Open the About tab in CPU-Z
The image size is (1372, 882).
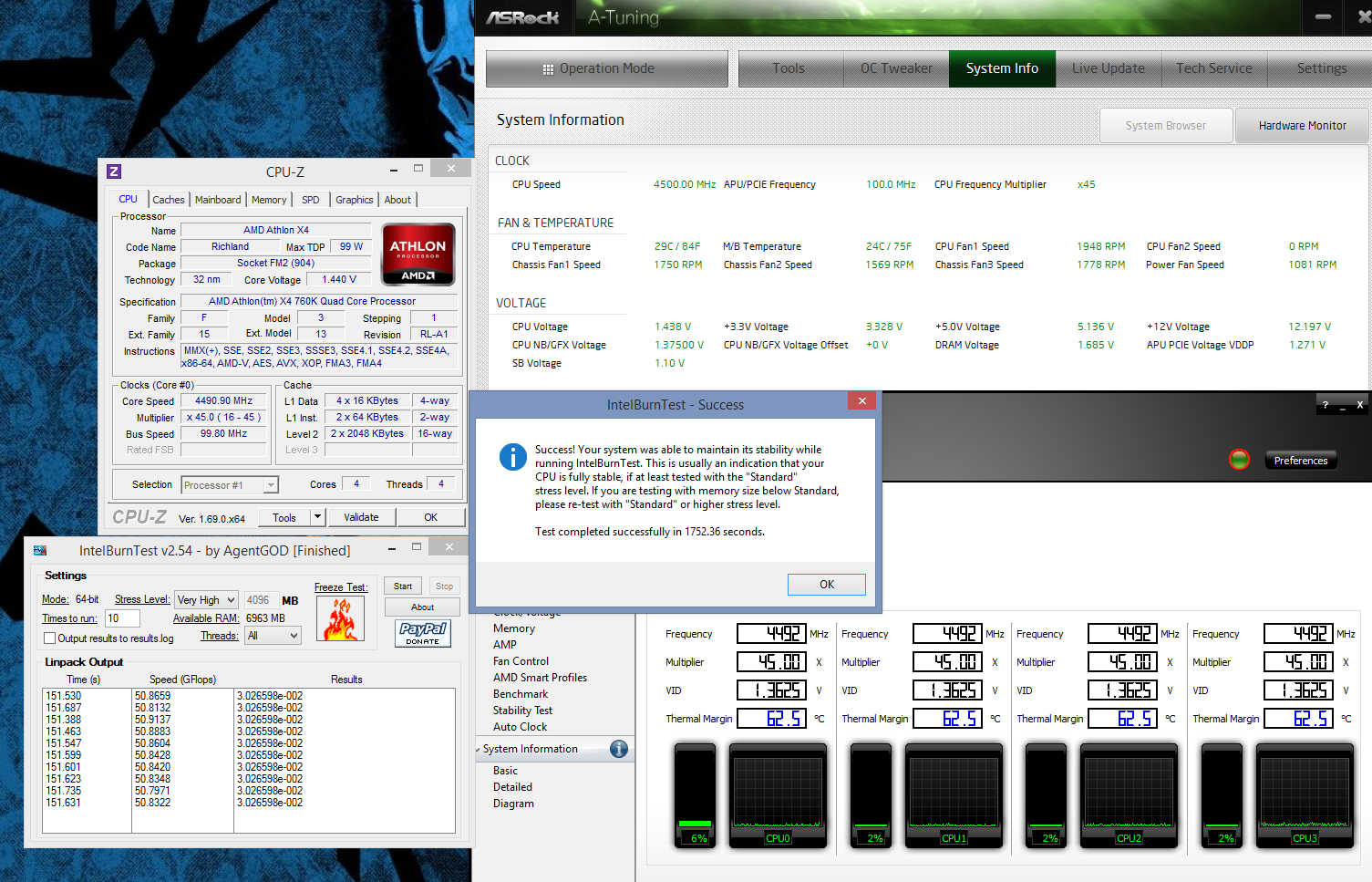pos(397,200)
